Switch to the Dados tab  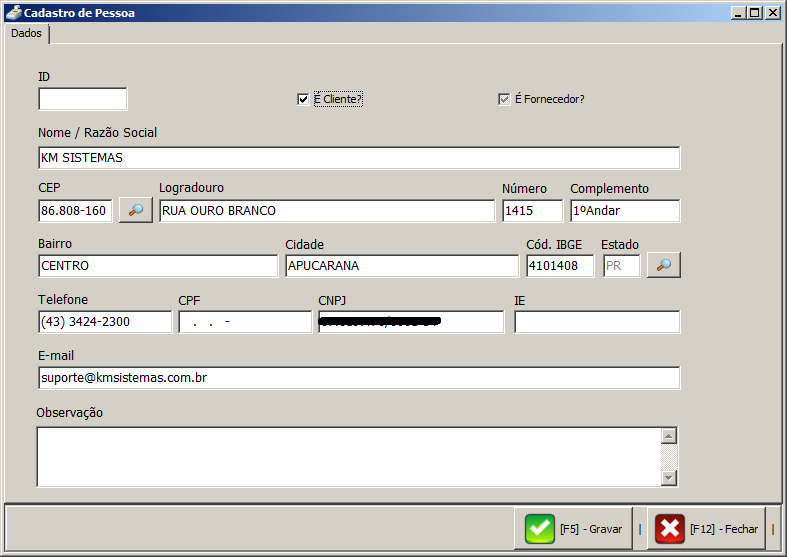(x=27, y=34)
